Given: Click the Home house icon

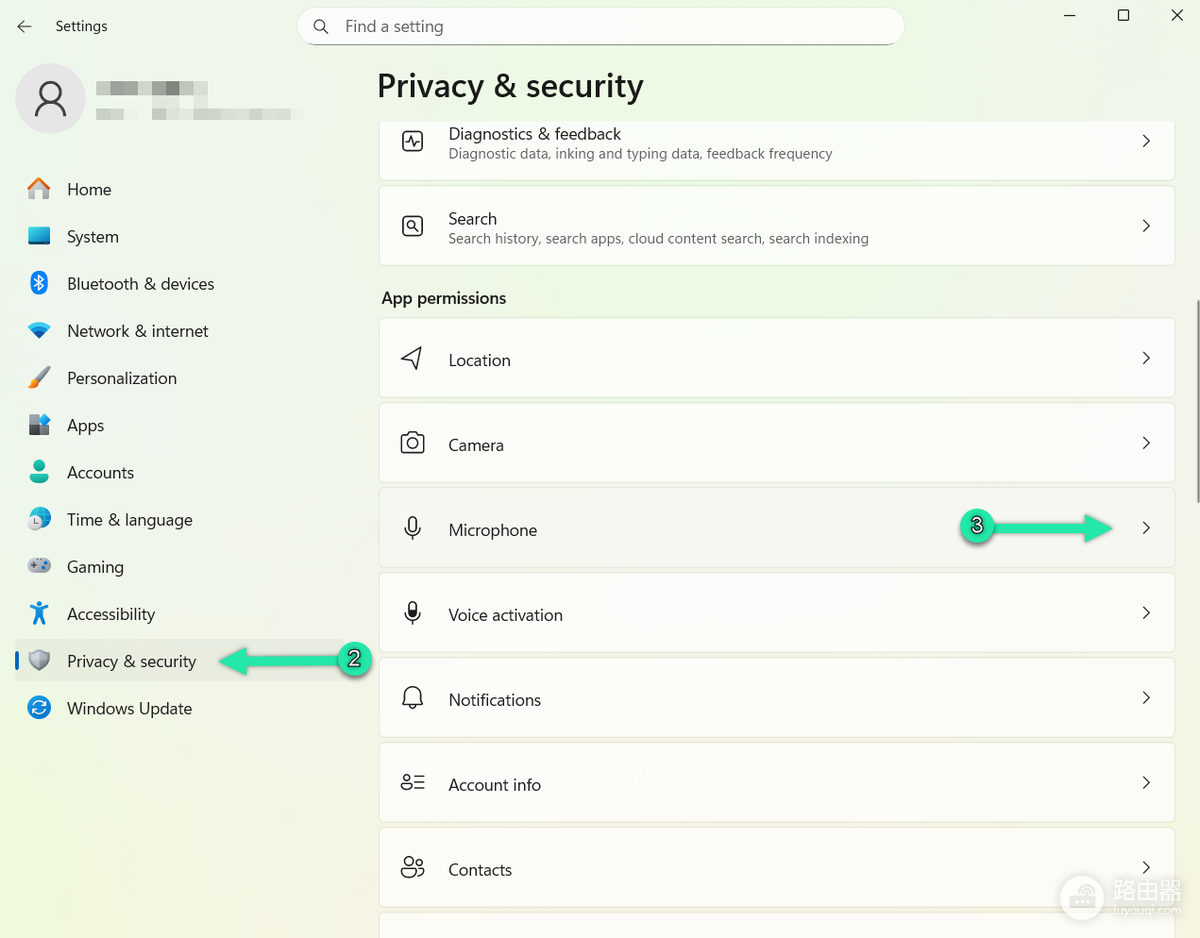Looking at the screenshot, I should pyautogui.click(x=39, y=189).
